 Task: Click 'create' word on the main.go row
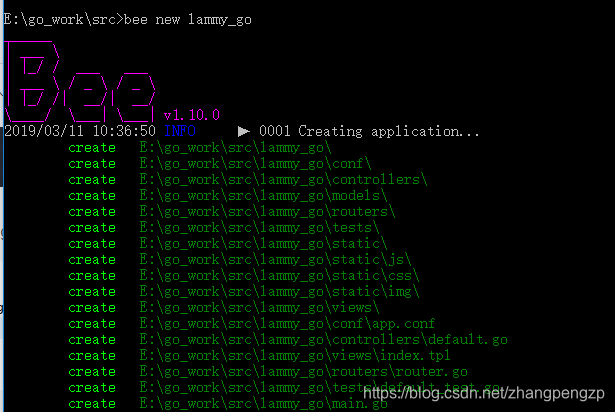(x=92, y=404)
